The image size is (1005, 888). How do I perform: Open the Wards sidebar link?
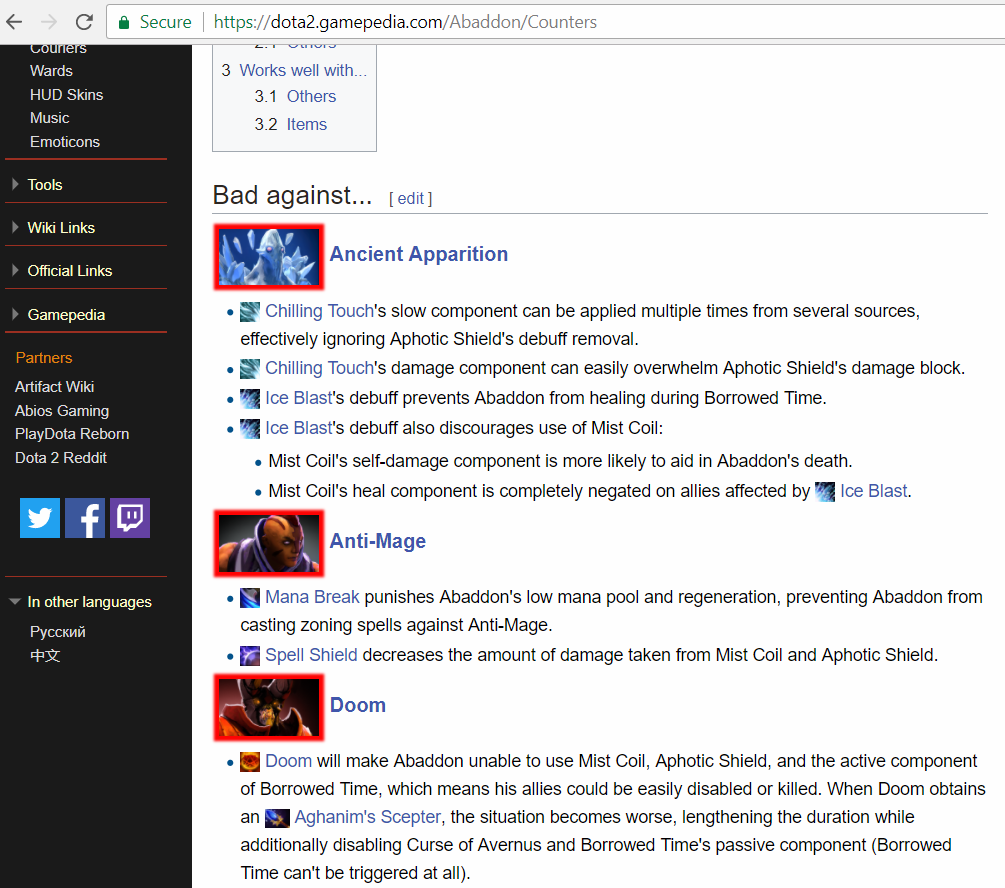tap(51, 71)
